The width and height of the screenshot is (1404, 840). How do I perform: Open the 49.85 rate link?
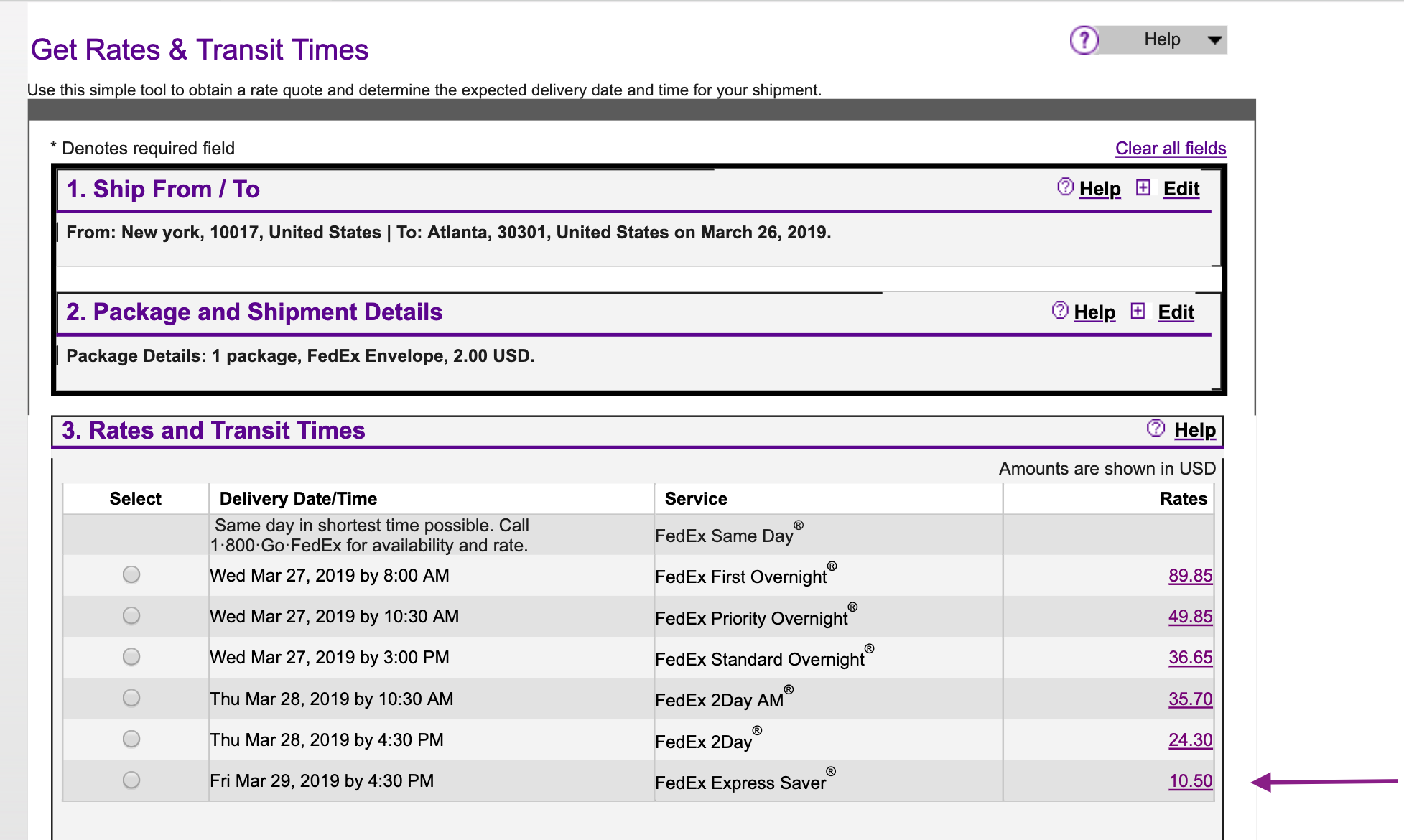click(1190, 617)
